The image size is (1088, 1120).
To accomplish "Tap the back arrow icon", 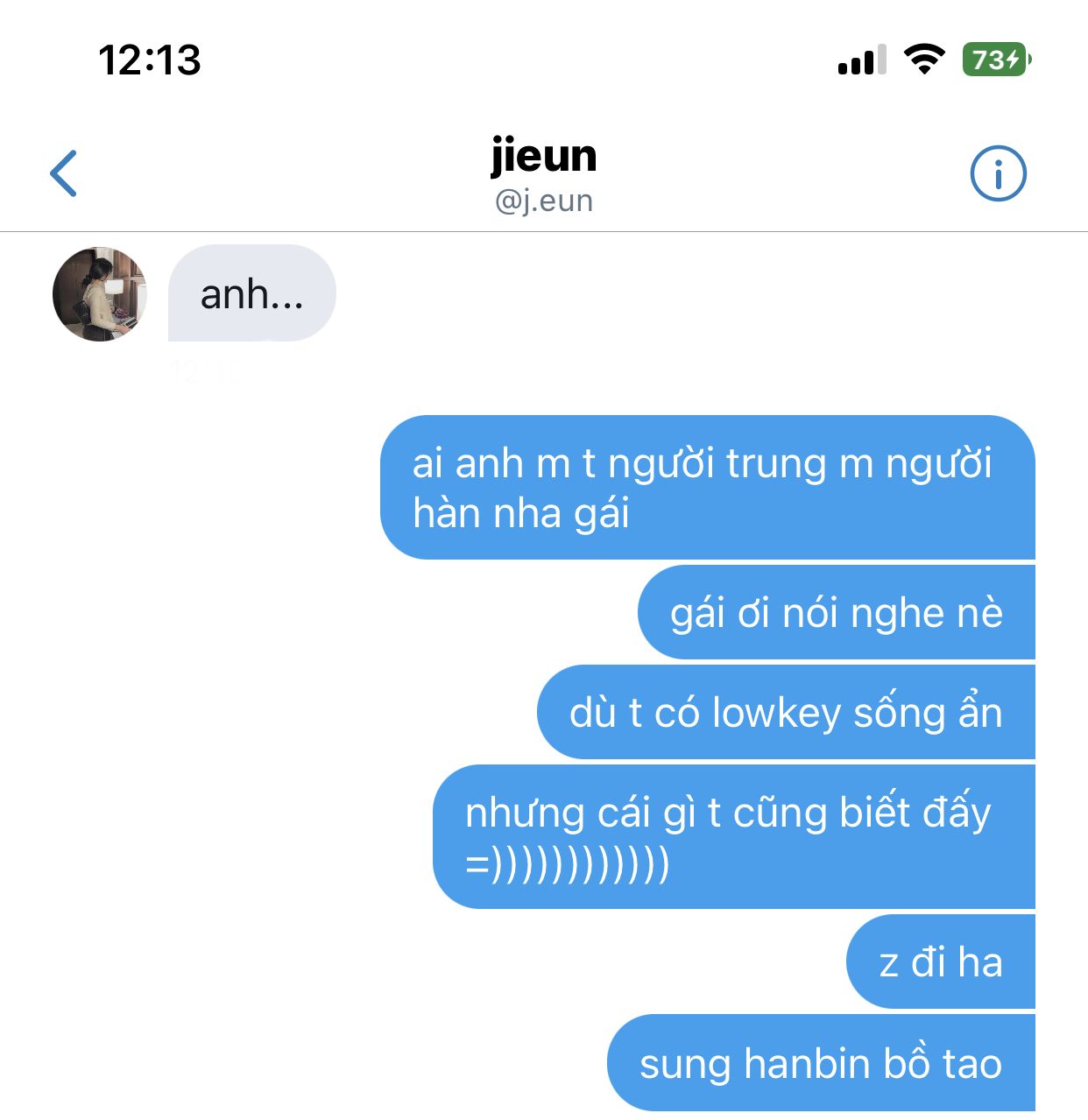I will coord(64,173).
